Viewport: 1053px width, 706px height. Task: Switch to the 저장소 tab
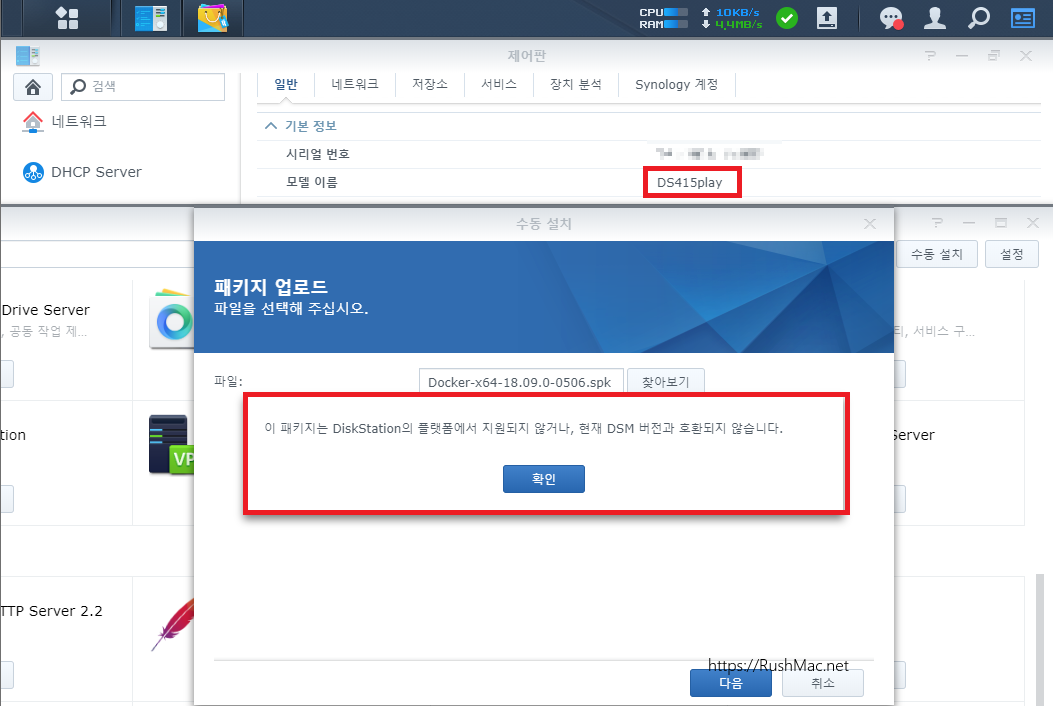(430, 84)
